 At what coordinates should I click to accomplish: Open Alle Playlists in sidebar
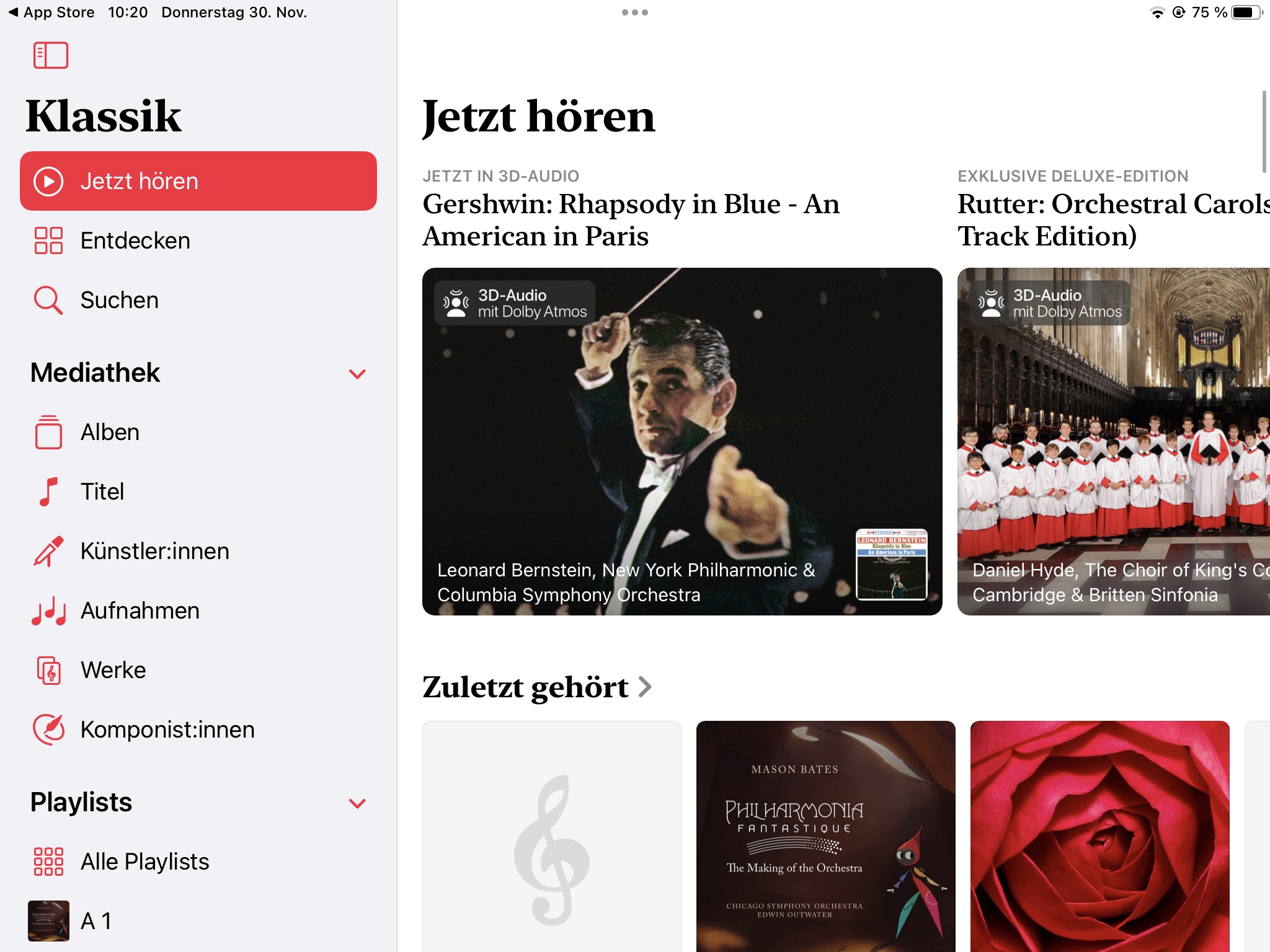[198, 862]
